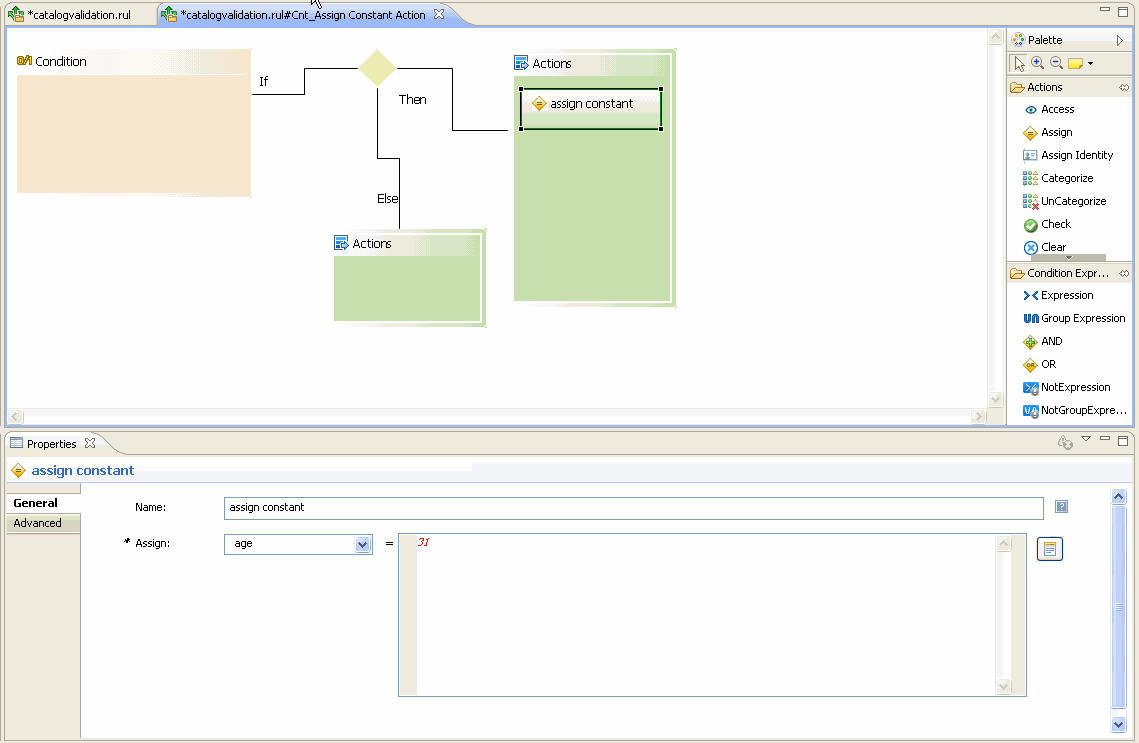1139x743 pixels.
Task: Close the Cnt_Assign Constant Action editor tab
Action: point(439,14)
